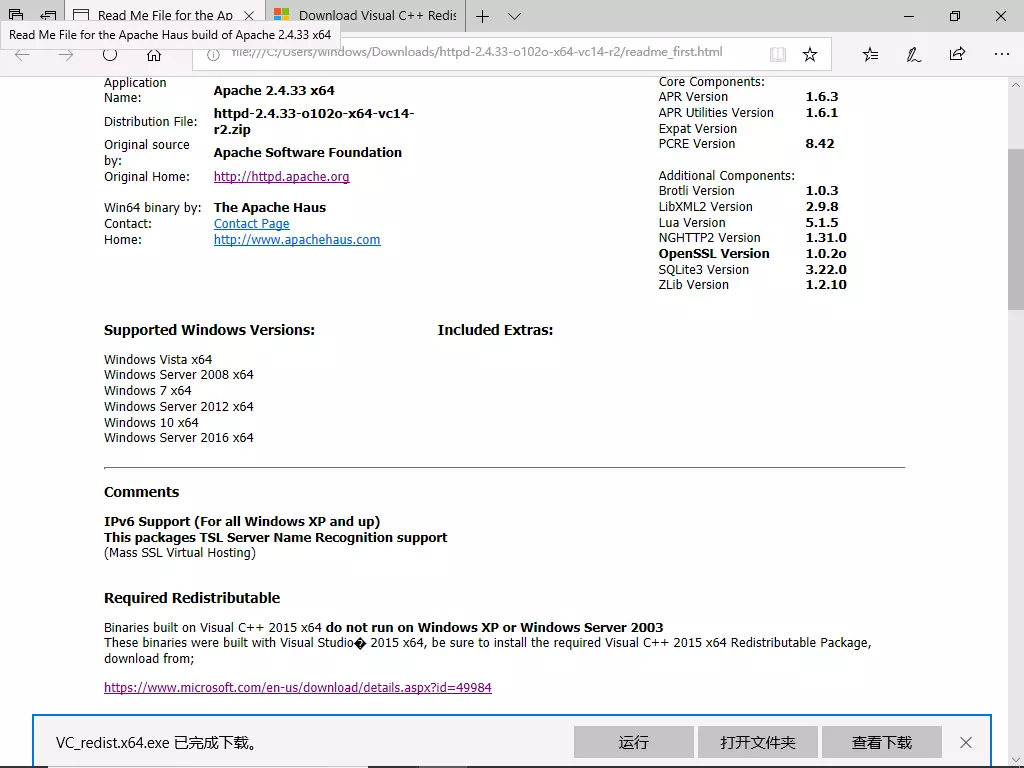Close the Read Me File tab
This screenshot has height=768, width=1024.
(249, 16)
